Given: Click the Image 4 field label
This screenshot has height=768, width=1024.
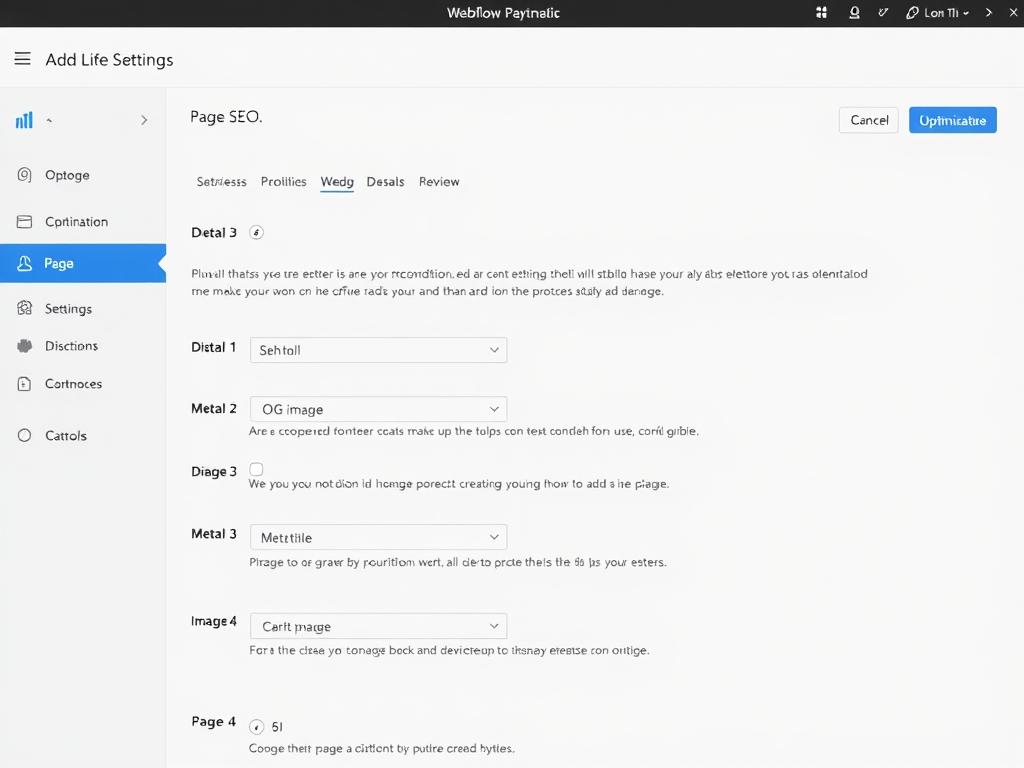Looking at the screenshot, I should 214,621.
